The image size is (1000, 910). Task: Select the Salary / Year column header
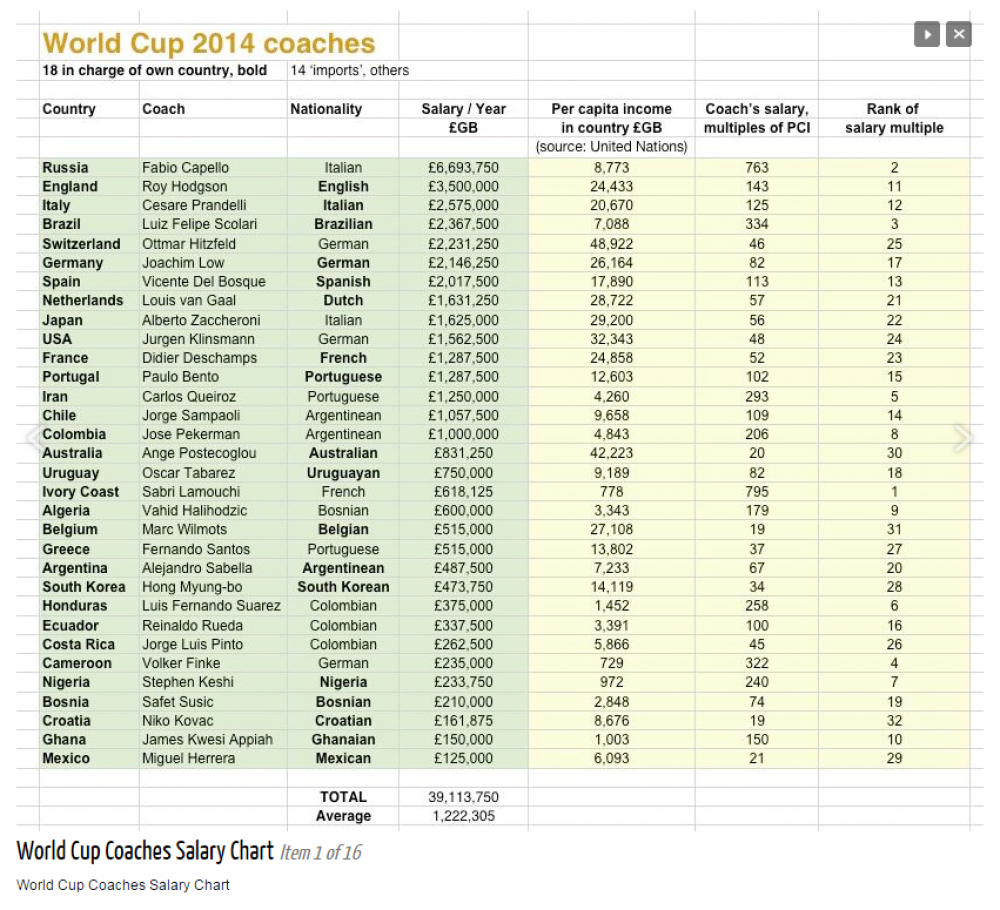pyautogui.click(x=464, y=118)
